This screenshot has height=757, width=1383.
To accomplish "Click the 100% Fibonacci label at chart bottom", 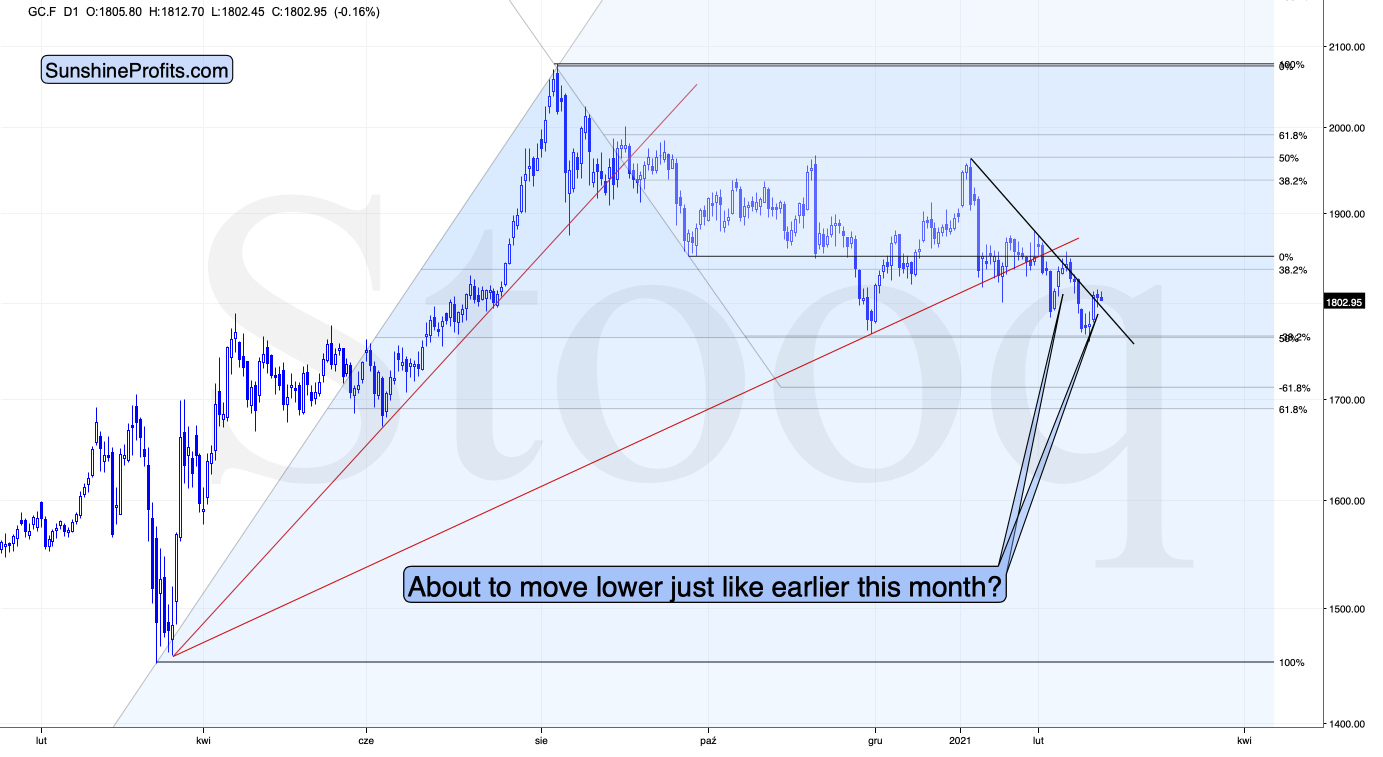I will point(1291,663).
